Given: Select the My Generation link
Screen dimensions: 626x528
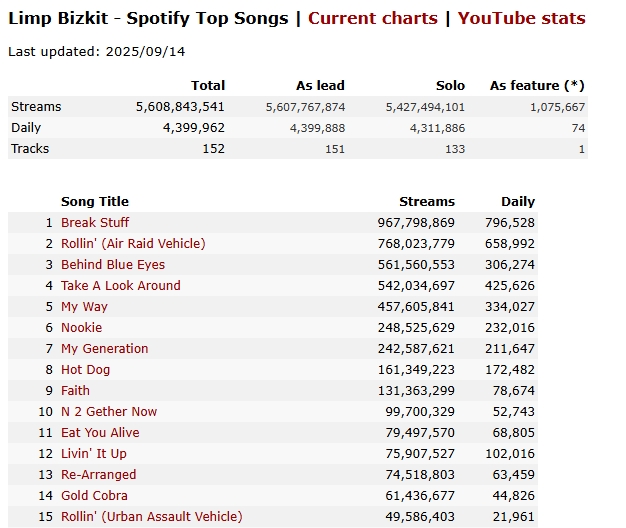Looking at the screenshot, I should pos(104,348).
